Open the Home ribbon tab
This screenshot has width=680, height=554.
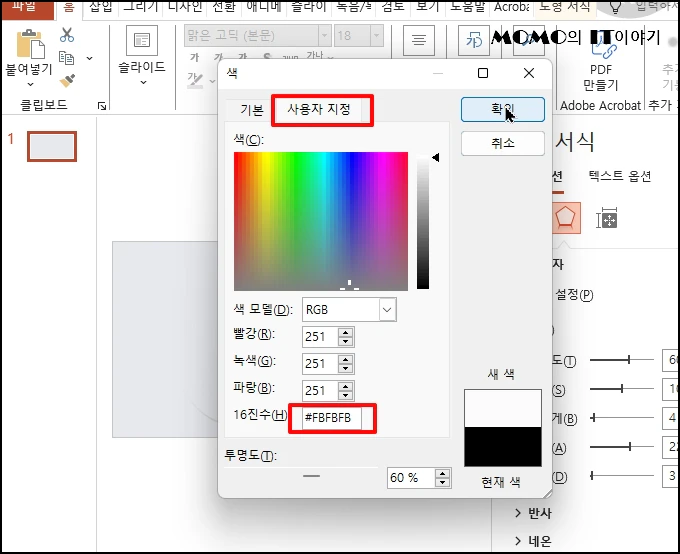[69, 7]
